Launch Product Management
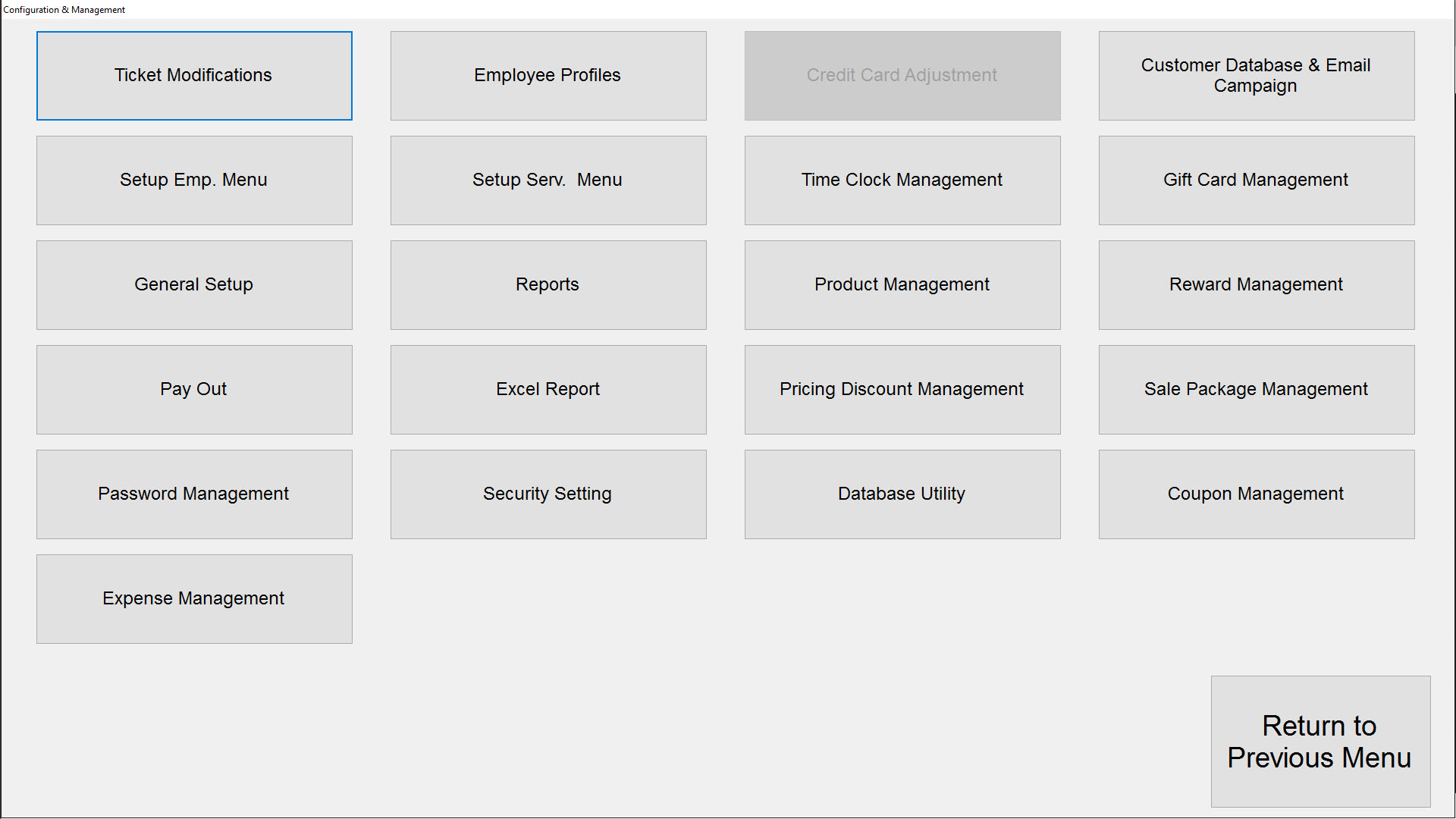The height and width of the screenshot is (819, 1456). pyautogui.click(x=902, y=285)
